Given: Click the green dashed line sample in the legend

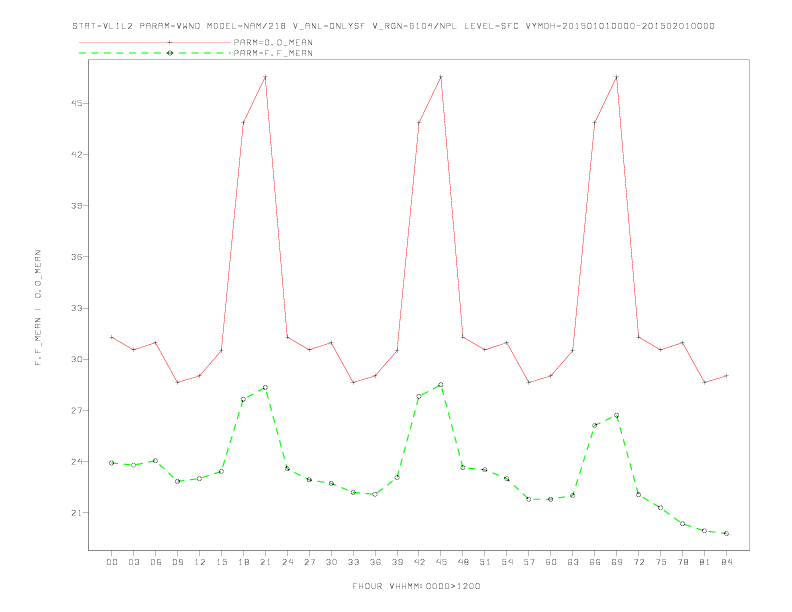Looking at the screenshot, I should (155, 53).
